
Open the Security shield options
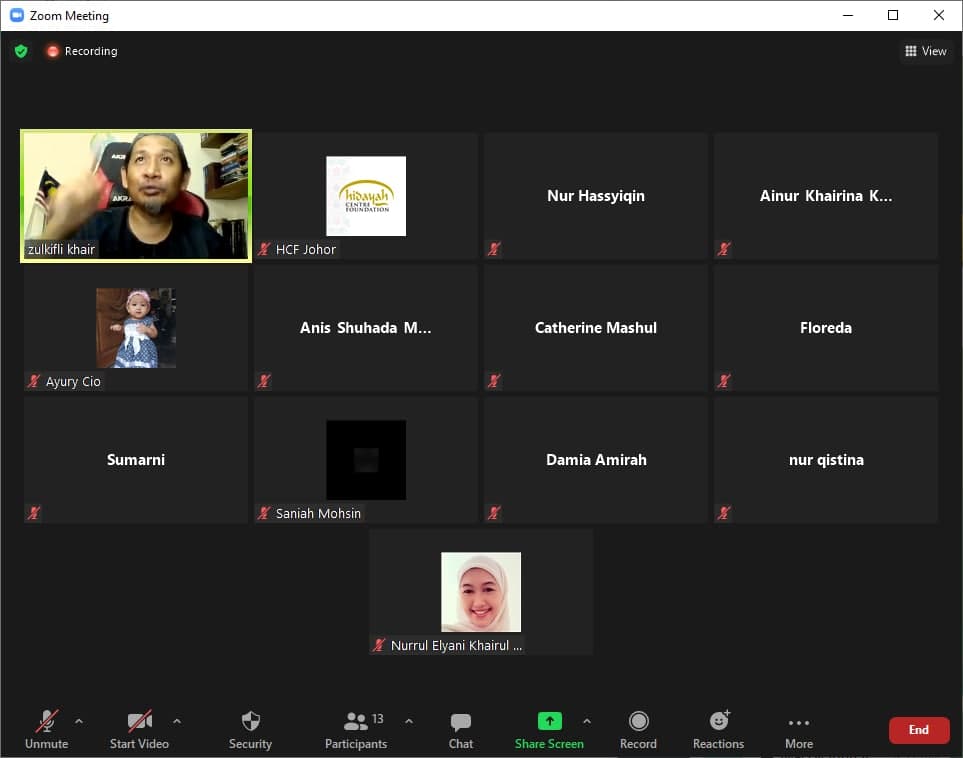click(x=250, y=729)
